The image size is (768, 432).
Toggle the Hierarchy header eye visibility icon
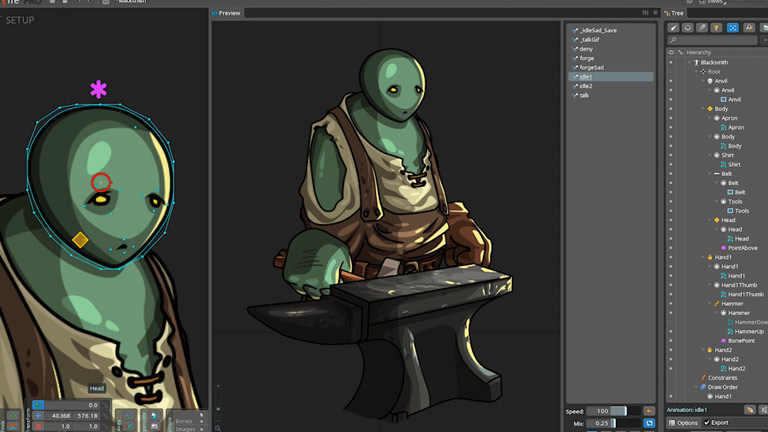click(x=671, y=52)
